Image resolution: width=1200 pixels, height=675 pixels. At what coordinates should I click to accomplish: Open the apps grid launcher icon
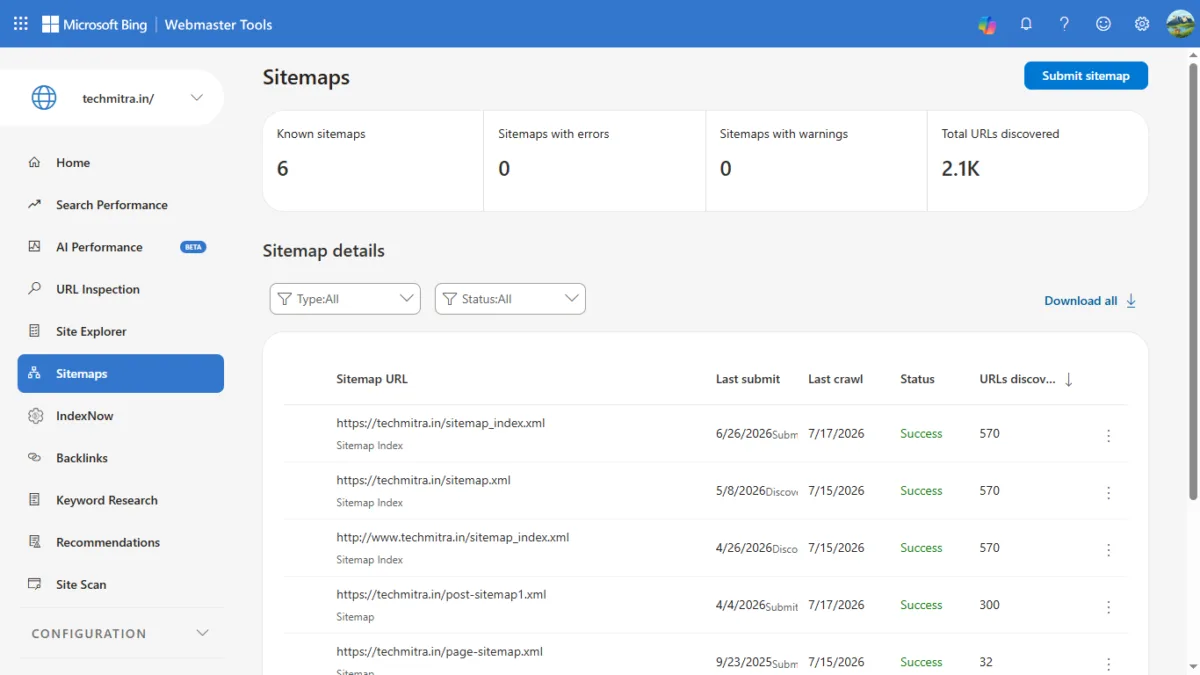(x=20, y=24)
